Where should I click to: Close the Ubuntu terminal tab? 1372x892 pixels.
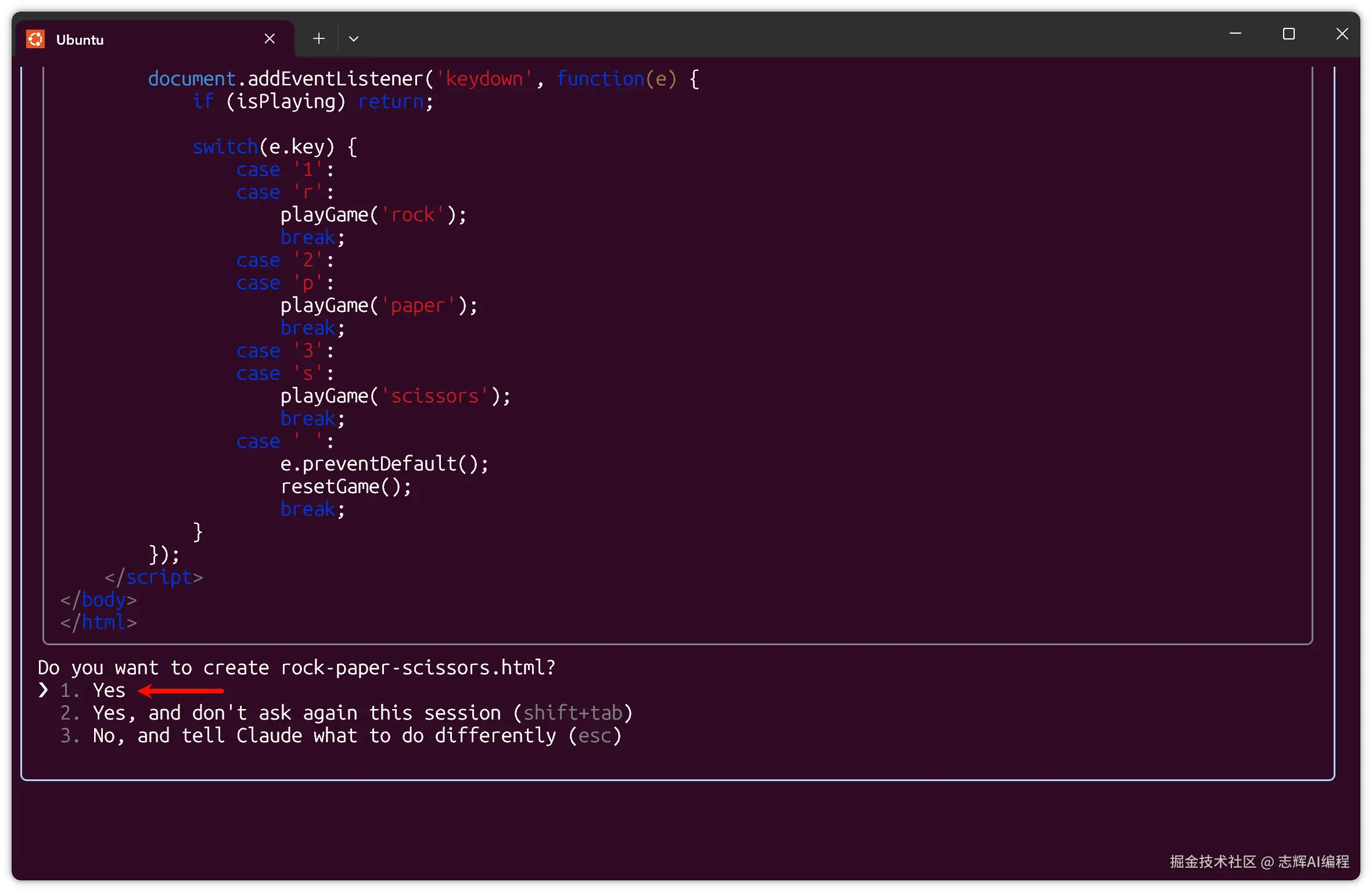[270, 39]
